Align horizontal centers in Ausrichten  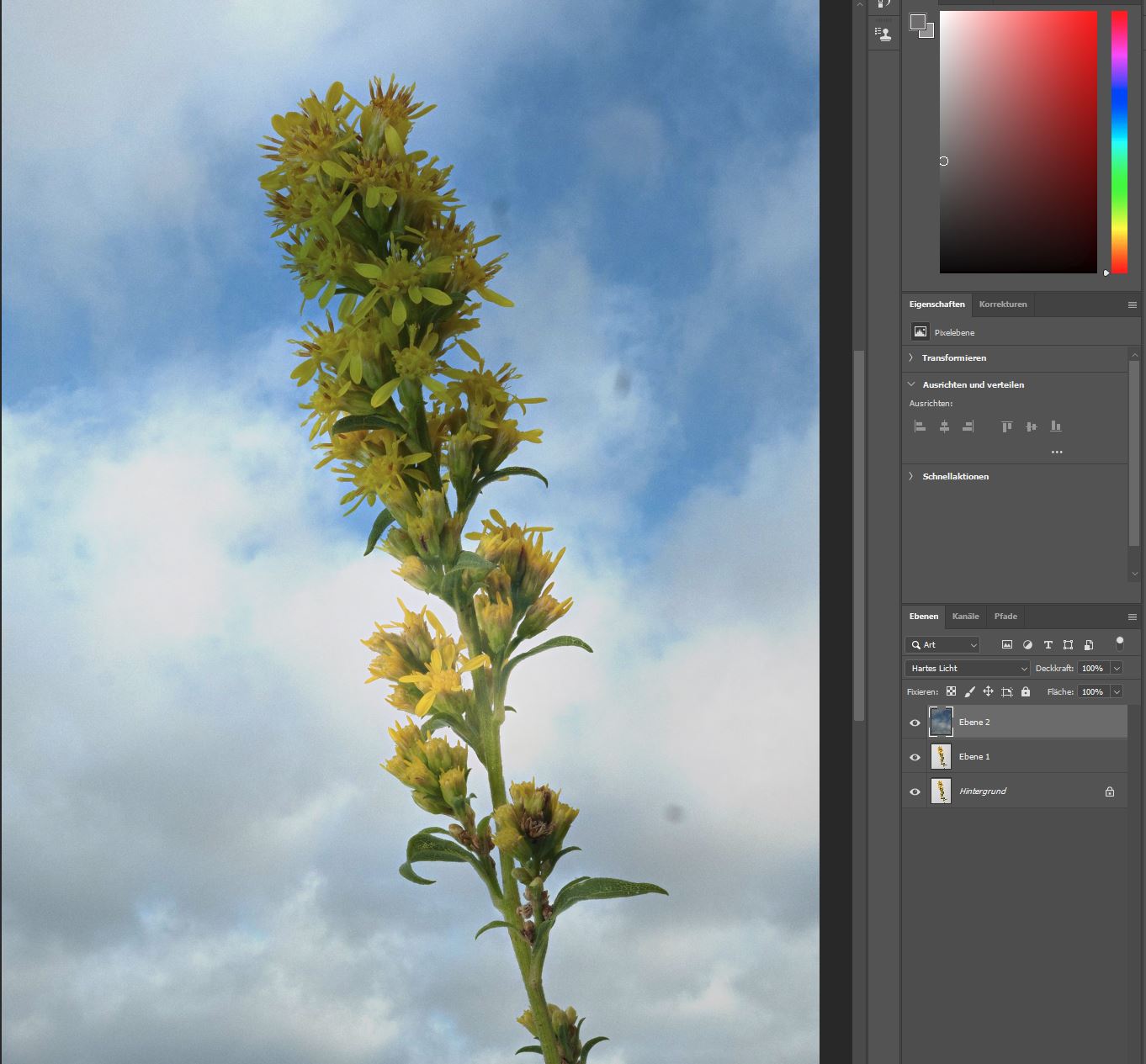944,426
